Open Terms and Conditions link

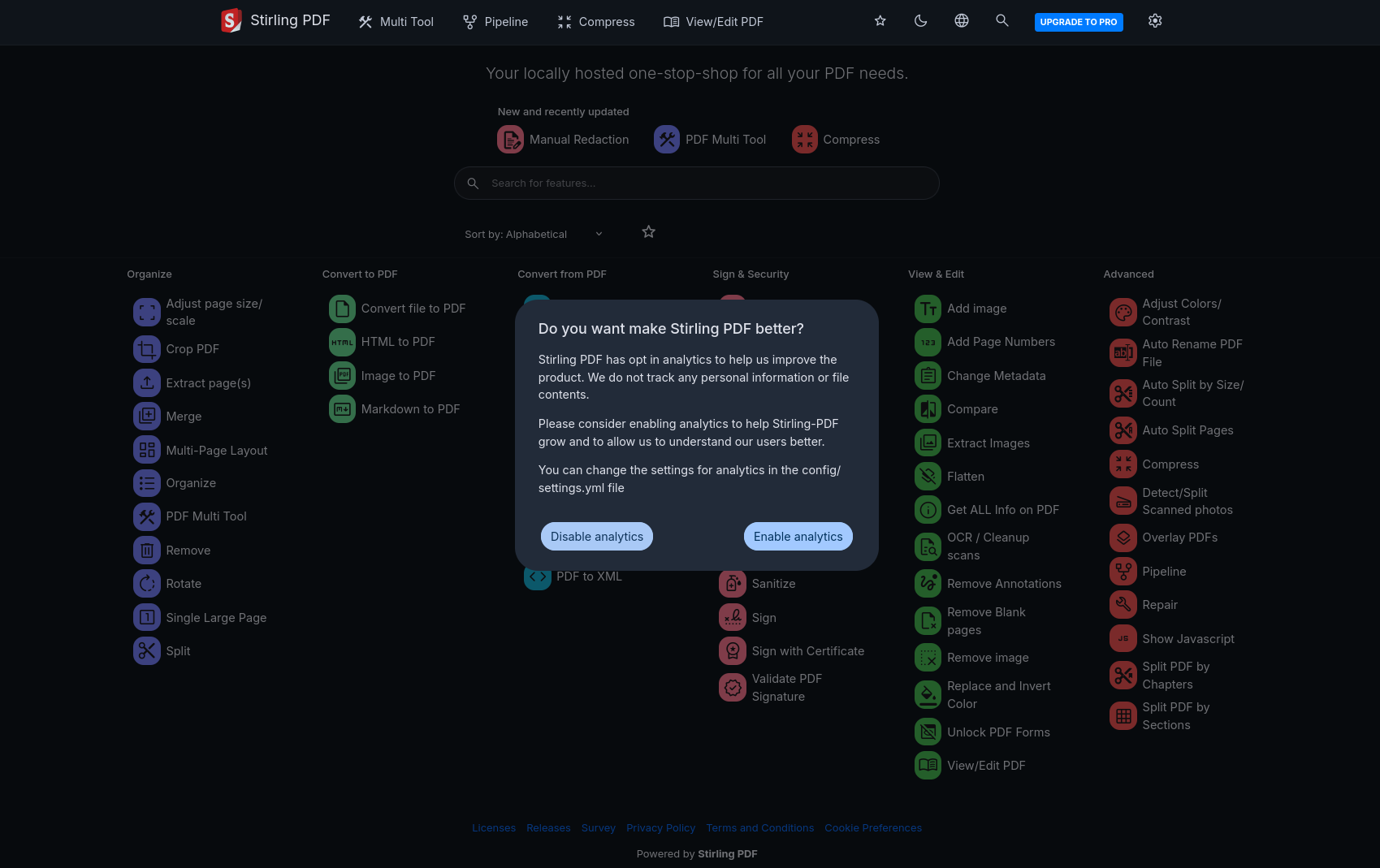pos(760,828)
